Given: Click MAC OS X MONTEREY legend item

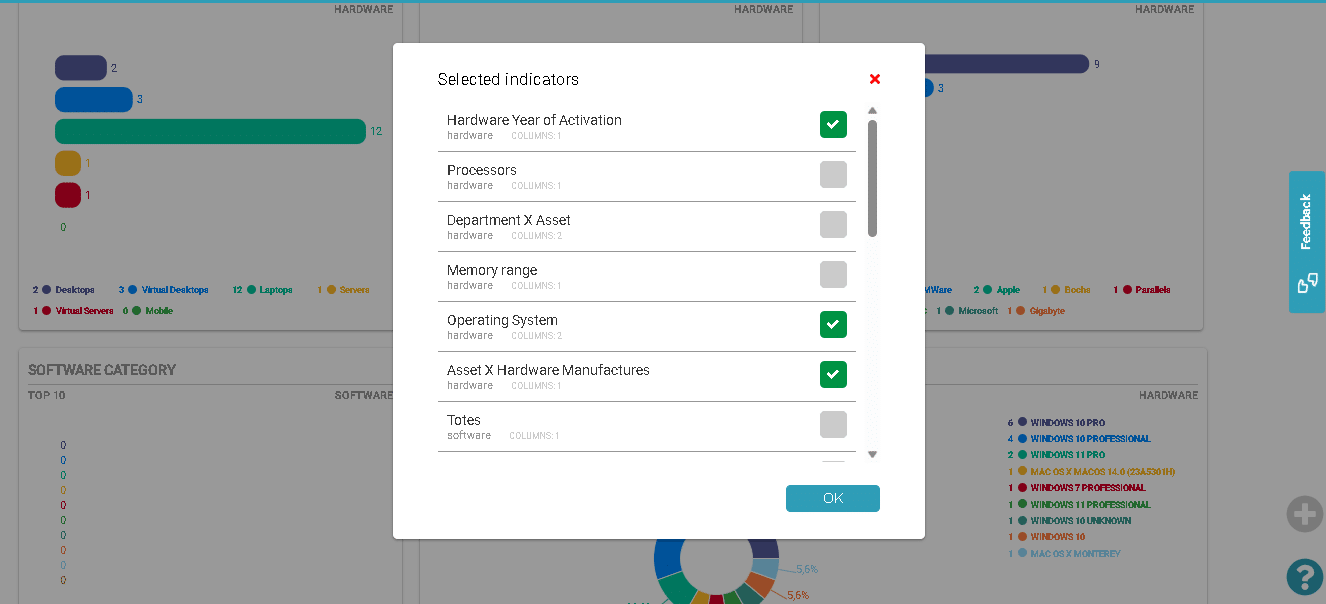Looking at the screenshot, I should [x=1064, y=553].
